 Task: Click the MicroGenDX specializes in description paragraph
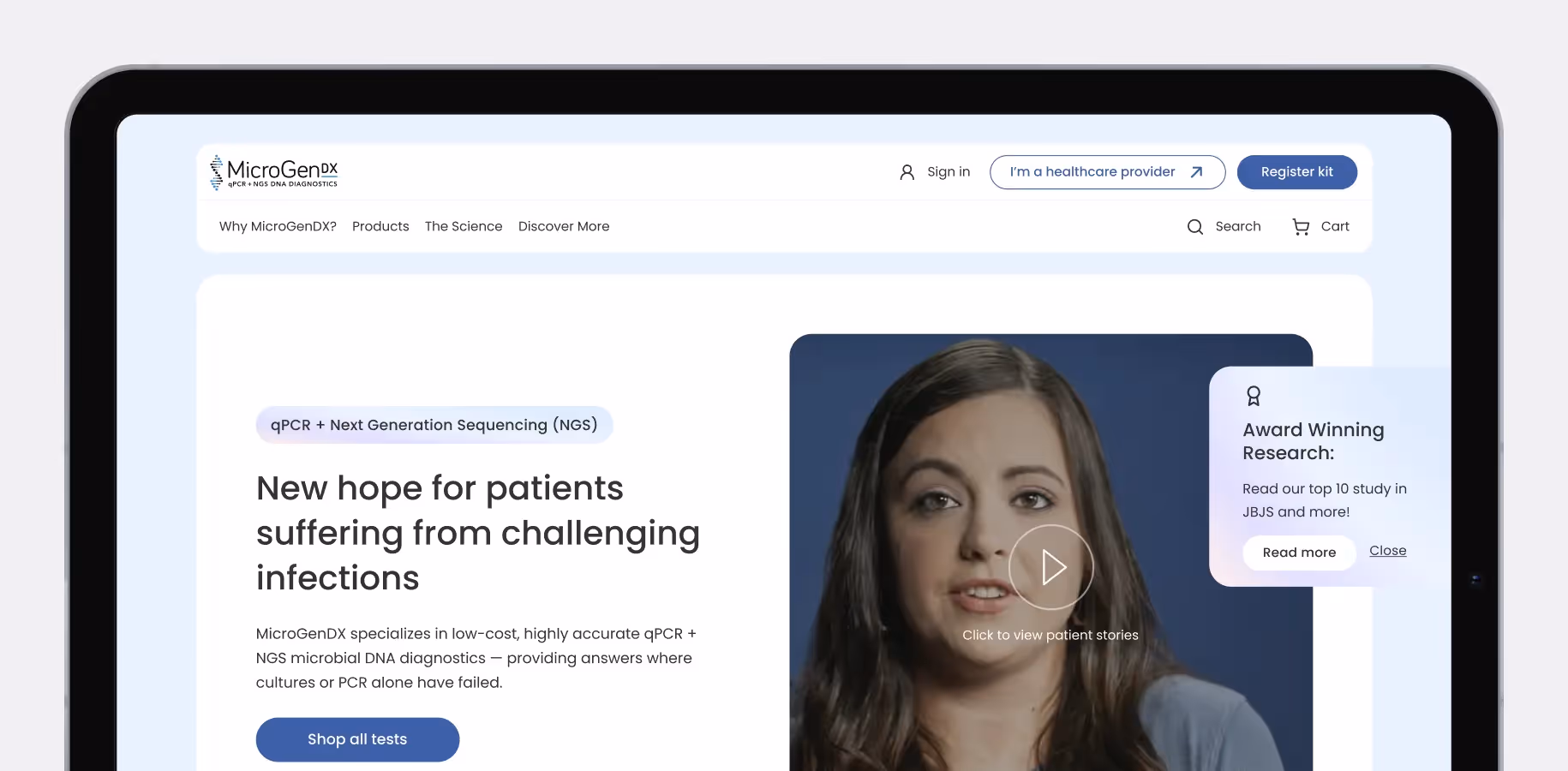coord(476,658)
